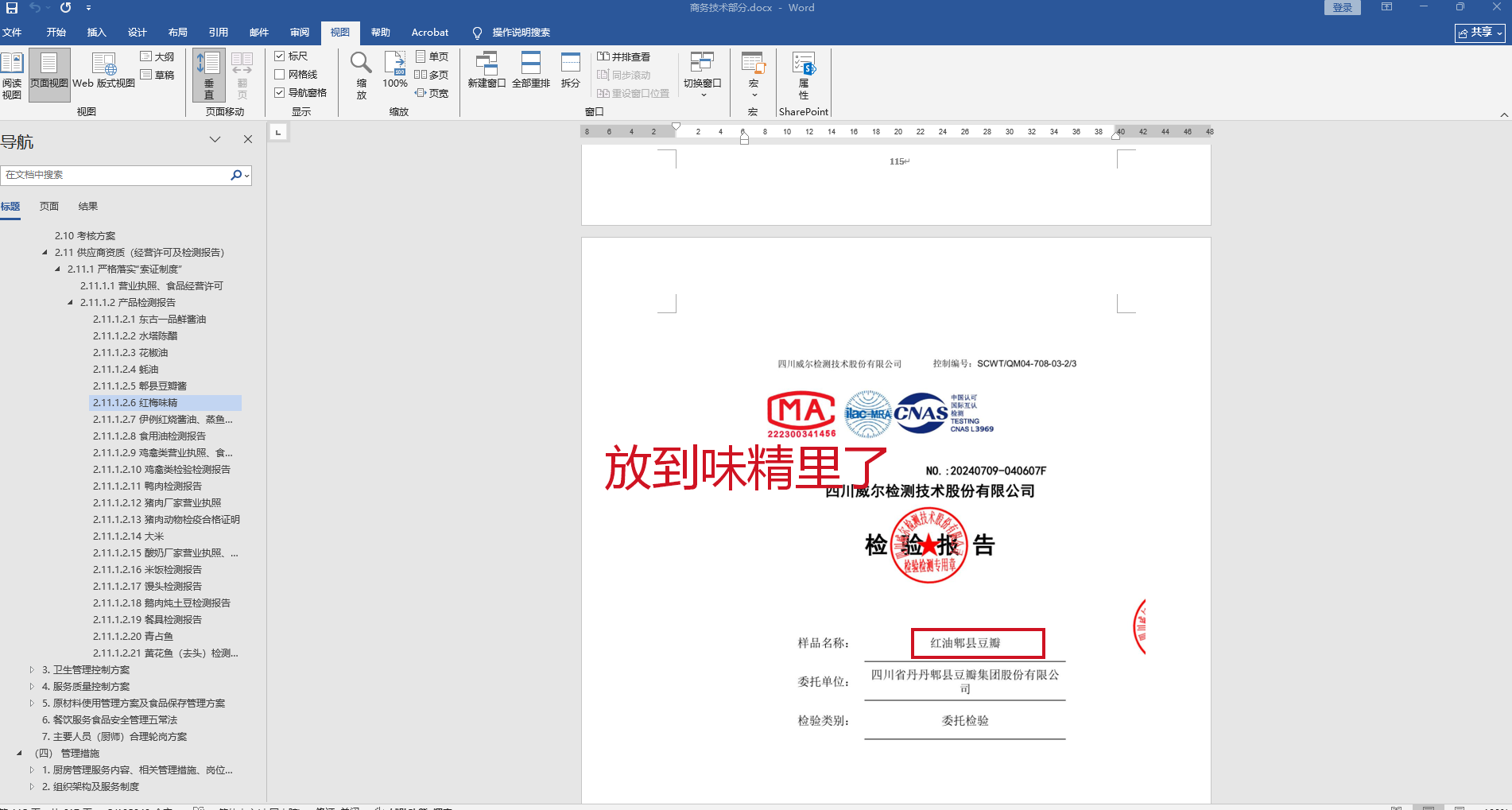Screen dimensions: 1512x810
Task: Open 属性 SharePoint properties
Action: (804, 76)
